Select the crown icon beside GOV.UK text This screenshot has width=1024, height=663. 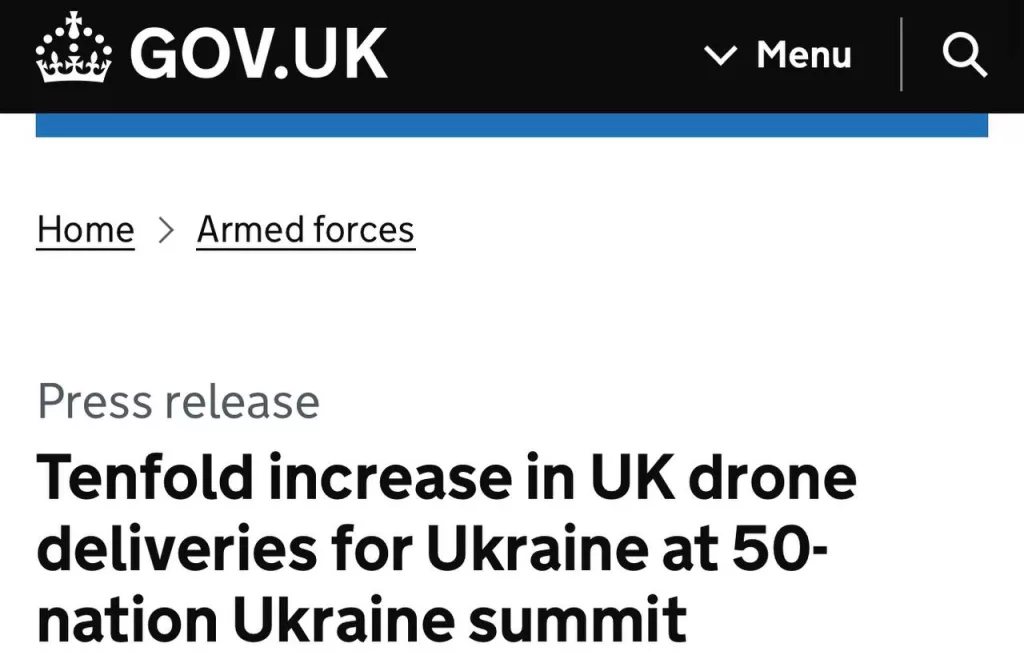coord(68,47)
